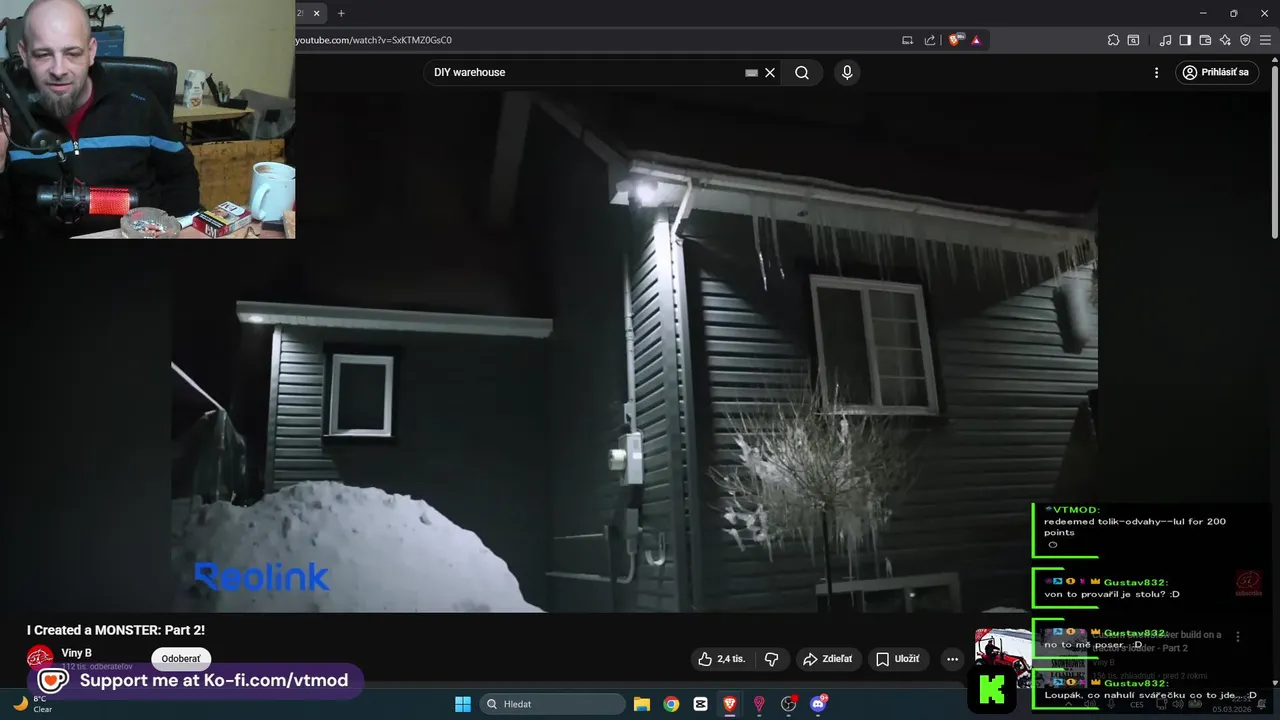This screenshot has height=720, width=1280.
Task: Click the Prihlásiť sa sign-in button
Action: pos(1216,73)
